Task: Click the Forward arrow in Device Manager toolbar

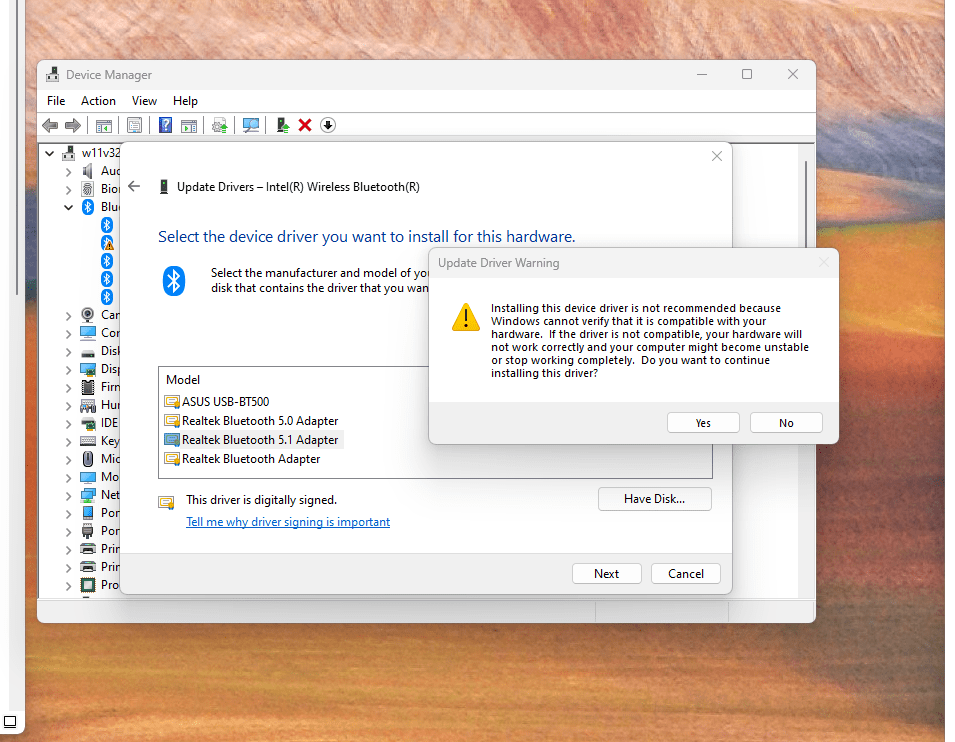Action: click(x=73, y=125)
